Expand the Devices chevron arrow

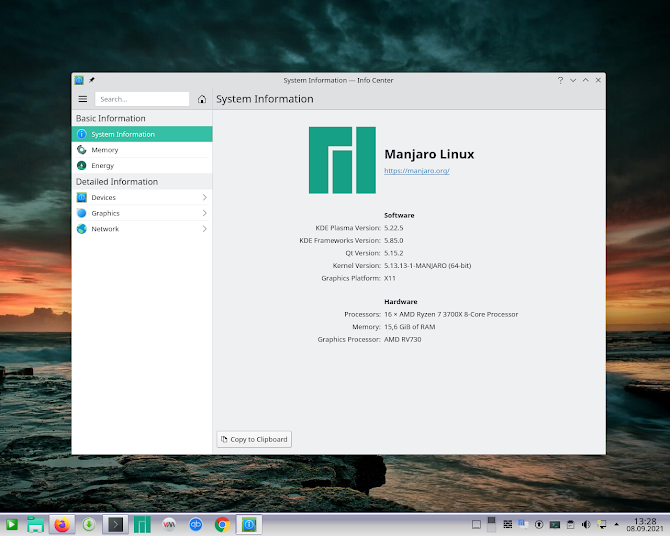click(x=205, y=197)
